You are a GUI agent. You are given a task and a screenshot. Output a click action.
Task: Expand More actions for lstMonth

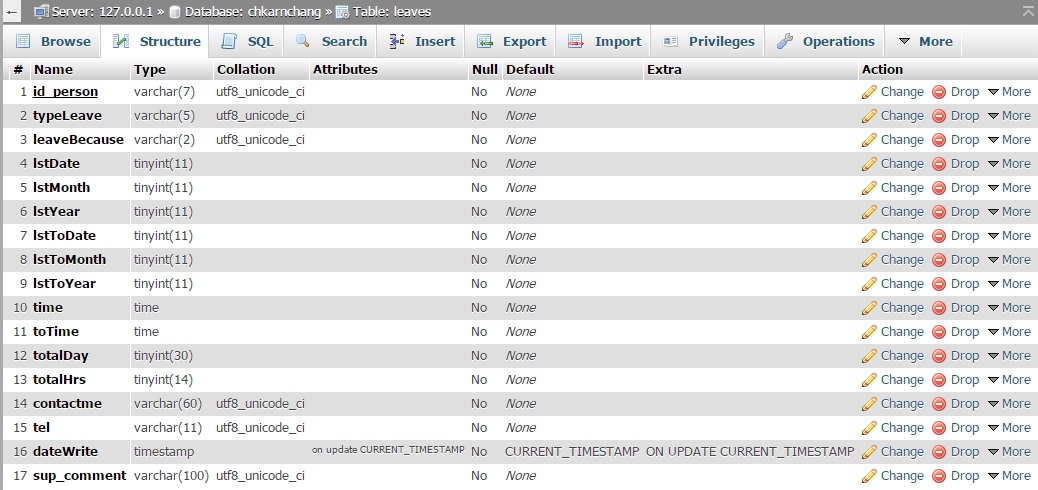[1009, 188]
